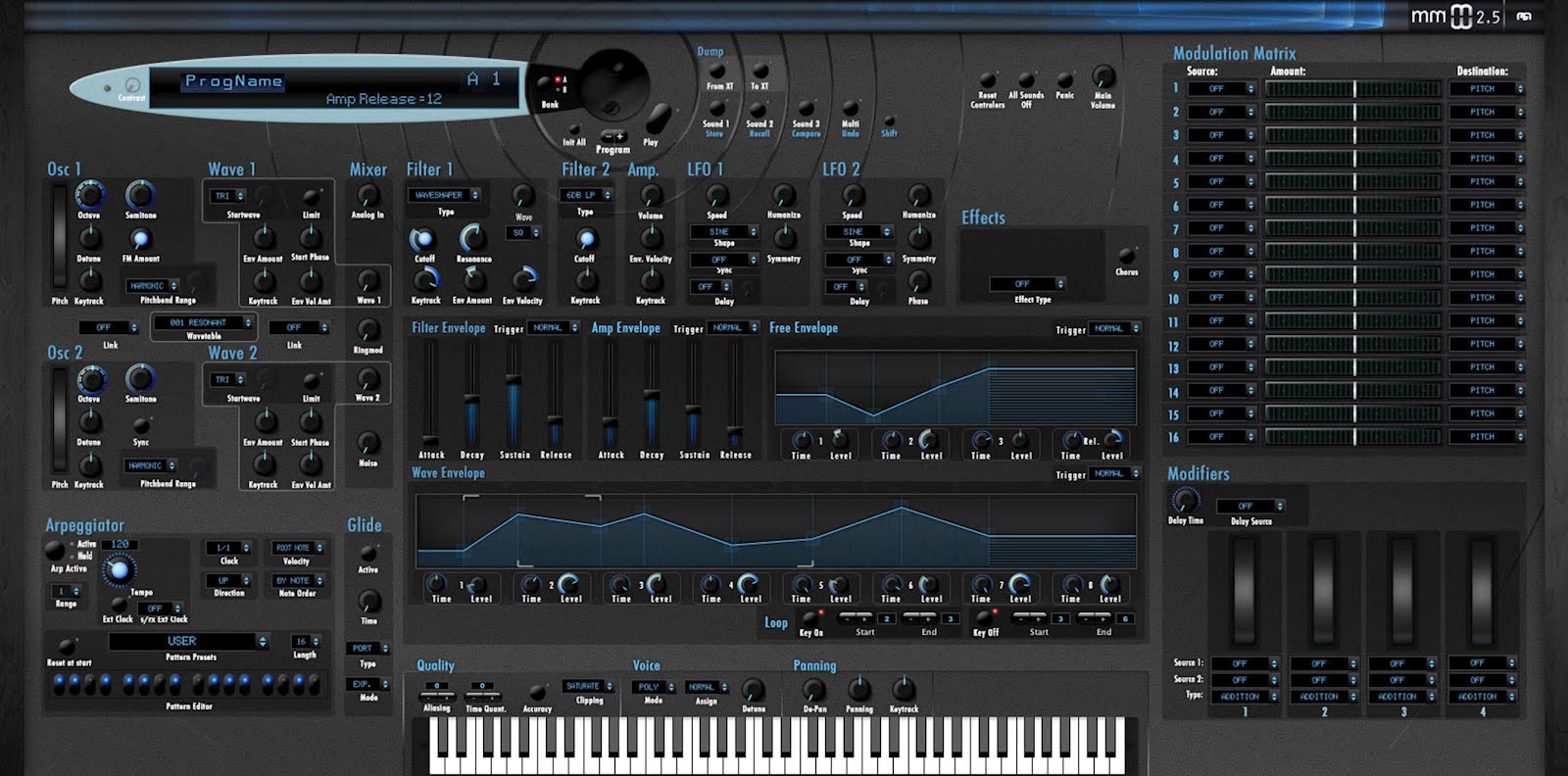Click the LFO 1 Speed knob
This screenshot has width=1568, height=776.
point(717,195)
